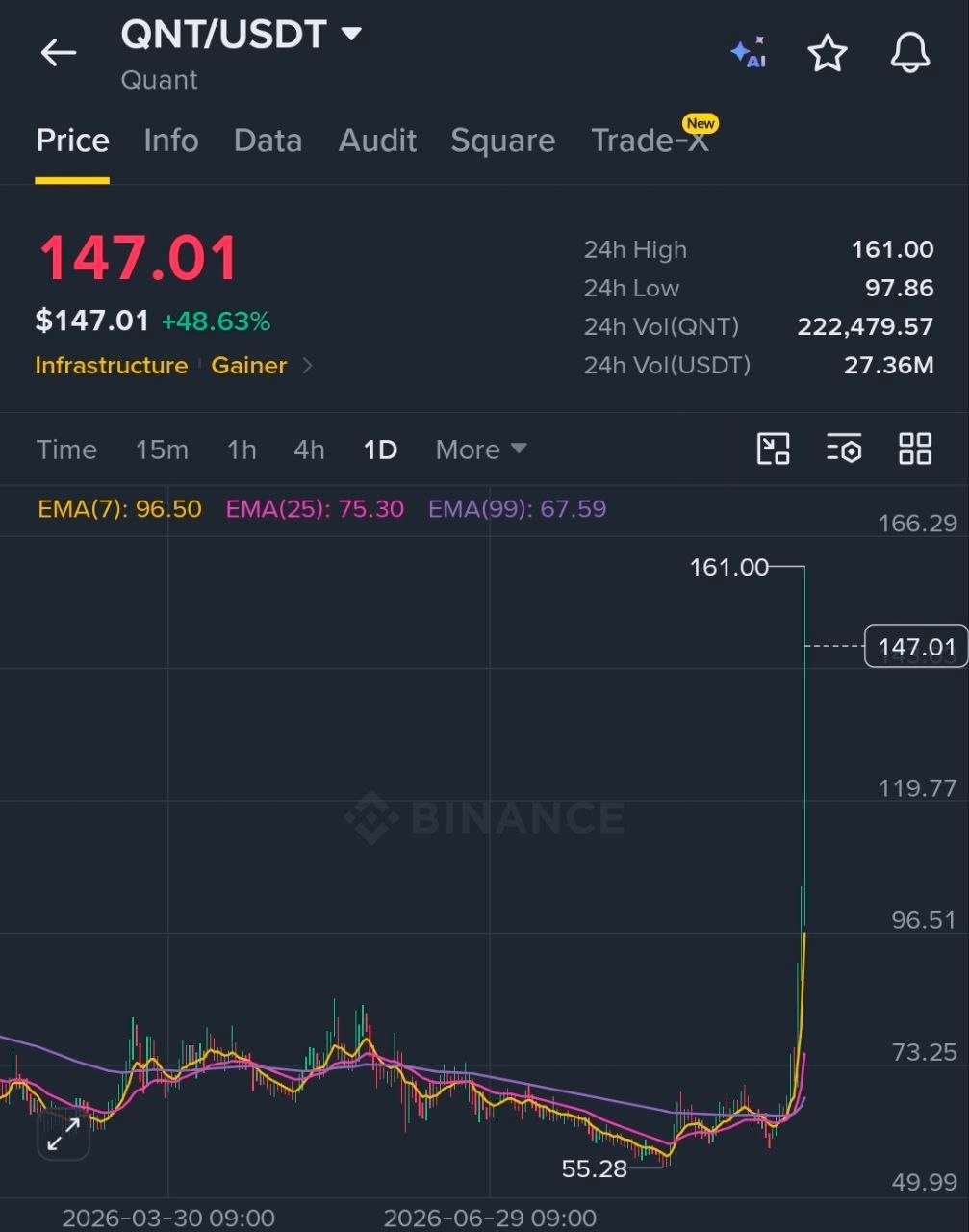
Task: Tap the 119.77 price axis label
Action: pos(917,788)
